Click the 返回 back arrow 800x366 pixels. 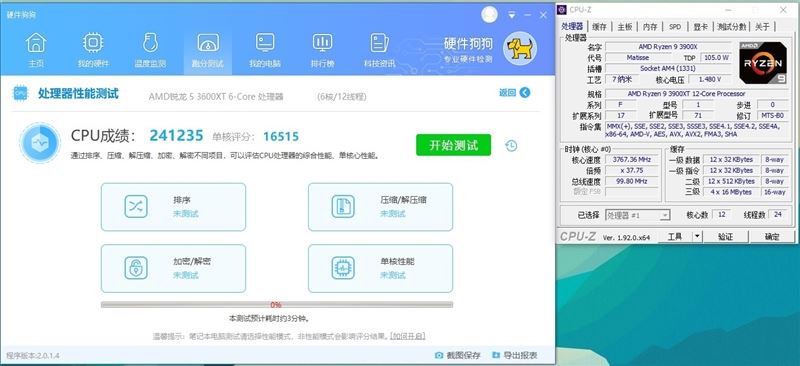[524, 92]
